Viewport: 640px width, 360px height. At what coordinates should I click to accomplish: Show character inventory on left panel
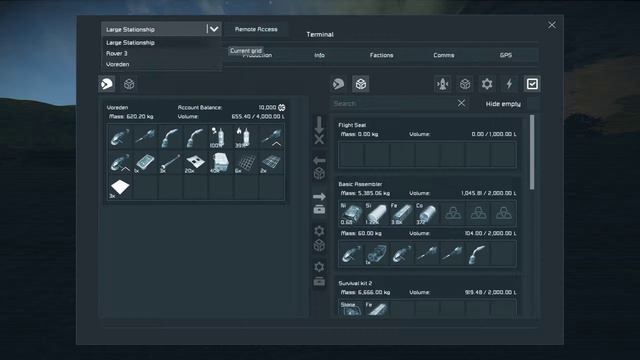107,84
